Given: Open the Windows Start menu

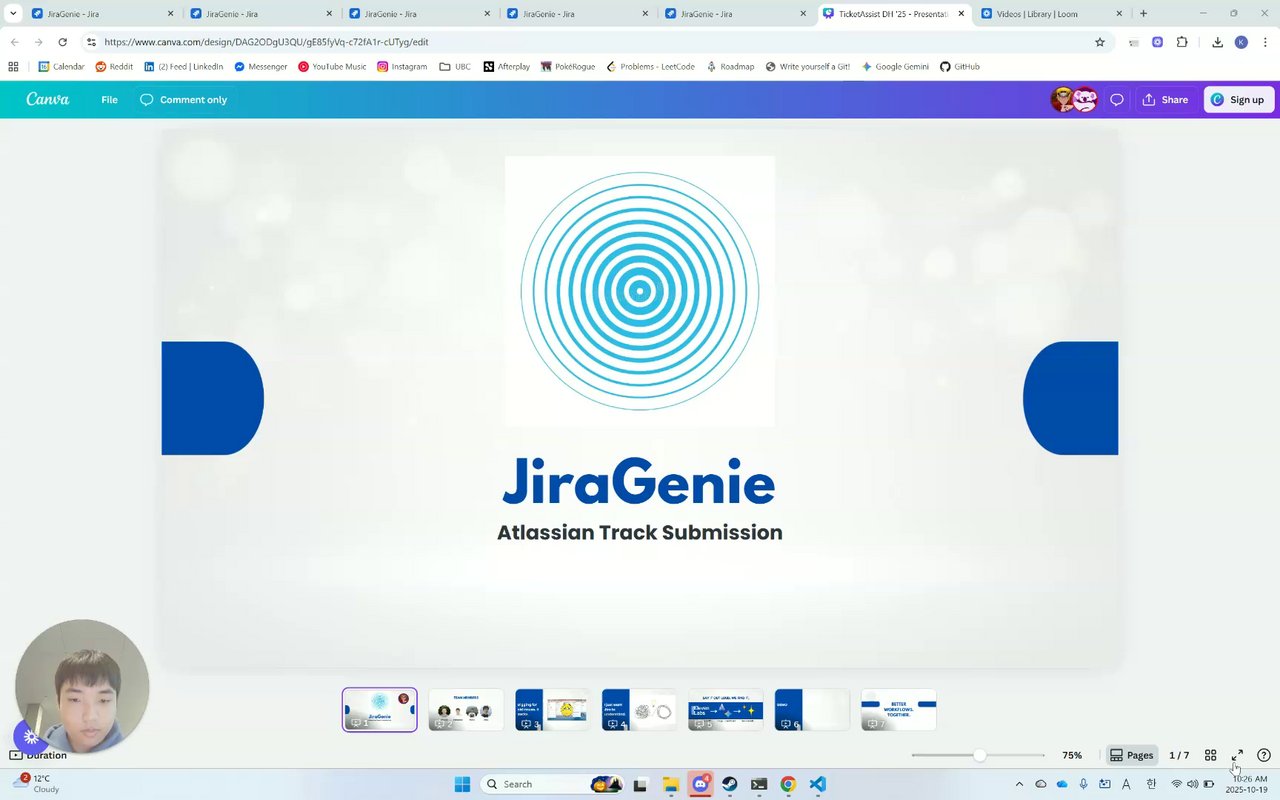Looking at the screenshot, I should click(462, 784).
